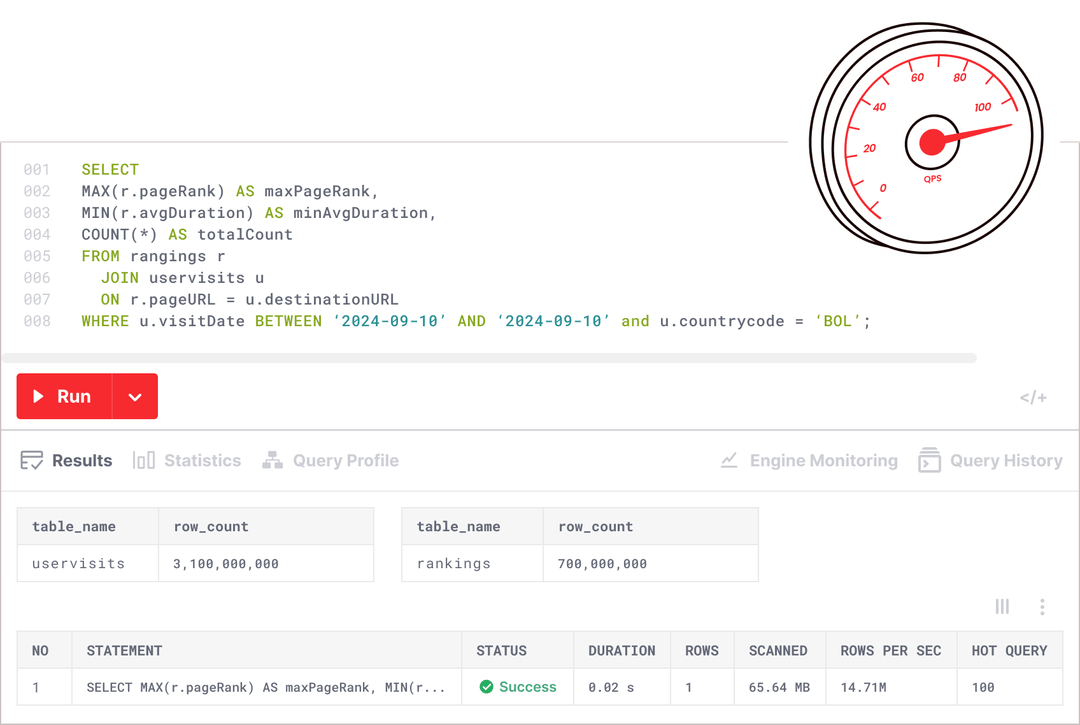Select the bar-chart Statistics icon
This screenshot has height=725, width=1080.
coord(143,460)
